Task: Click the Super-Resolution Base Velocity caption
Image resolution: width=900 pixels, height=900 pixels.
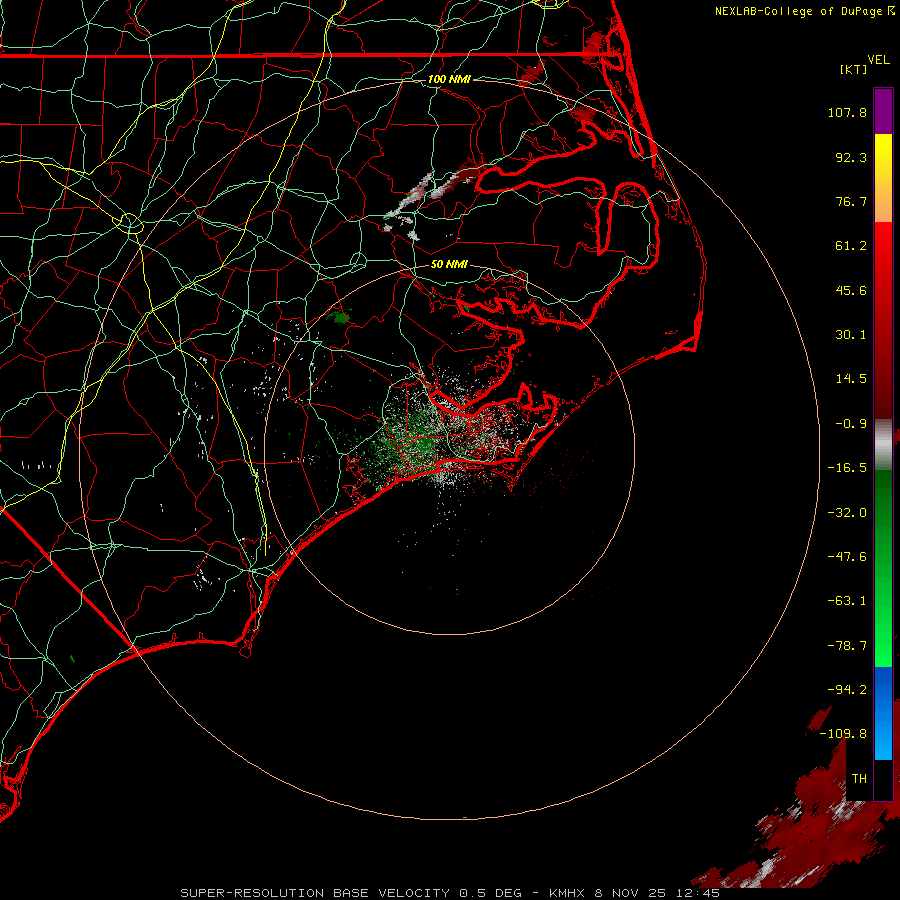Action: pos(449,893)
